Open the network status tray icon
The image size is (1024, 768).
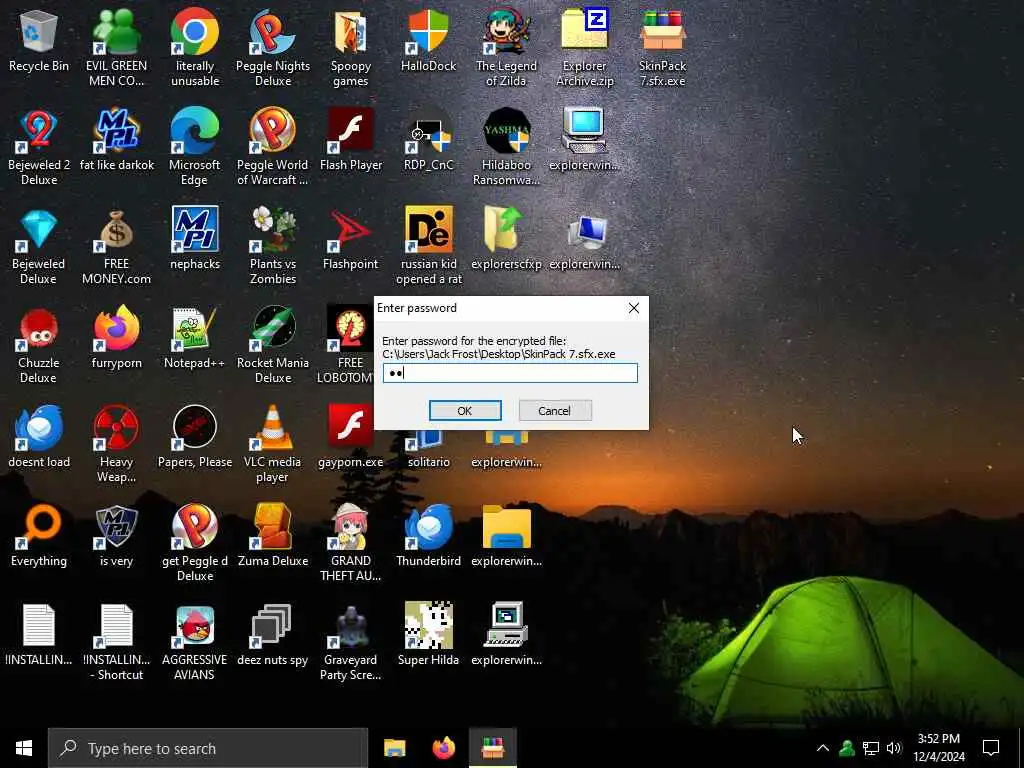pyautogui.click(x=871, y=748)
